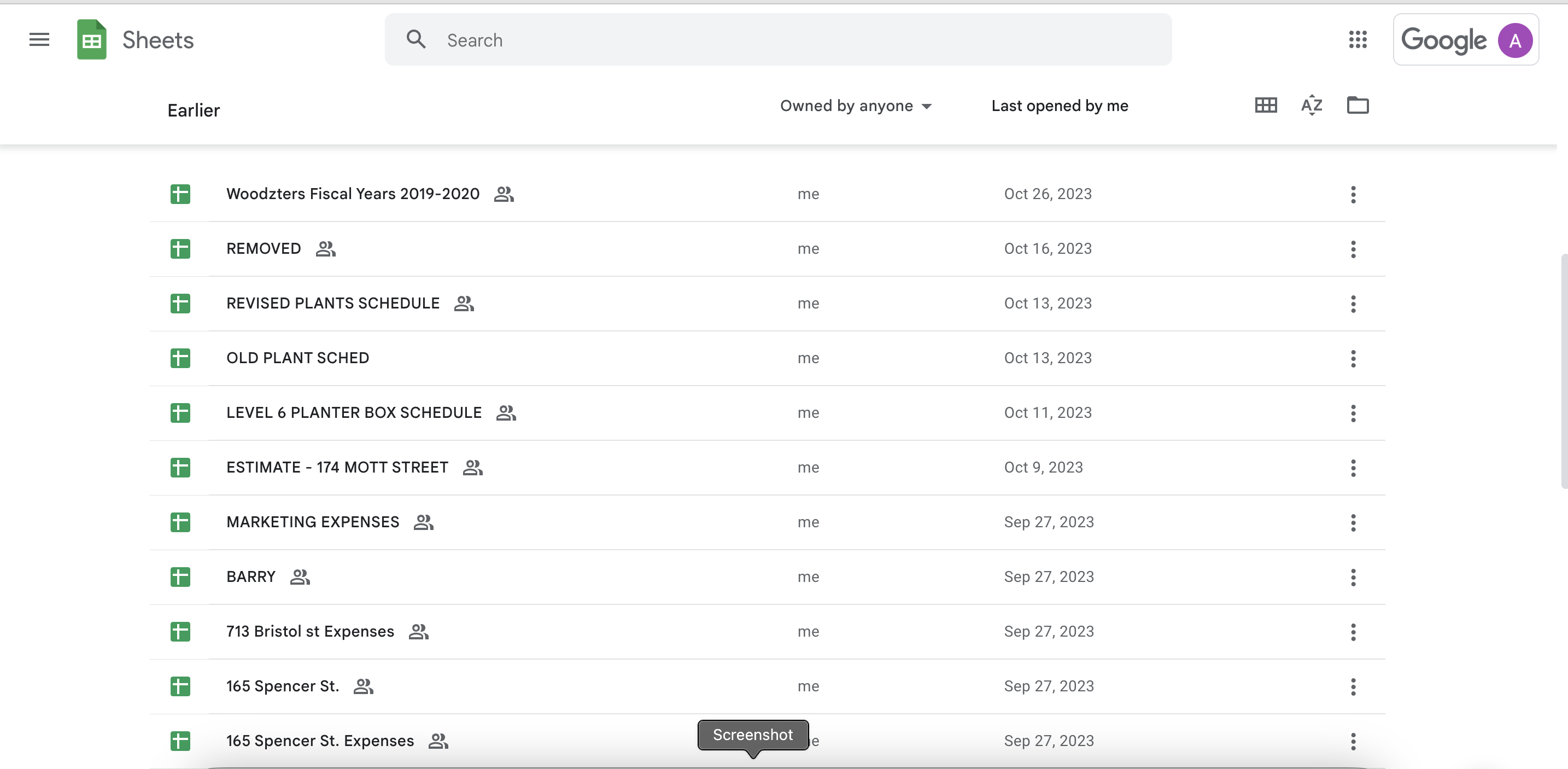1568x769 pixels.
Task: Focus the Search input field
Action: point(791,40)
